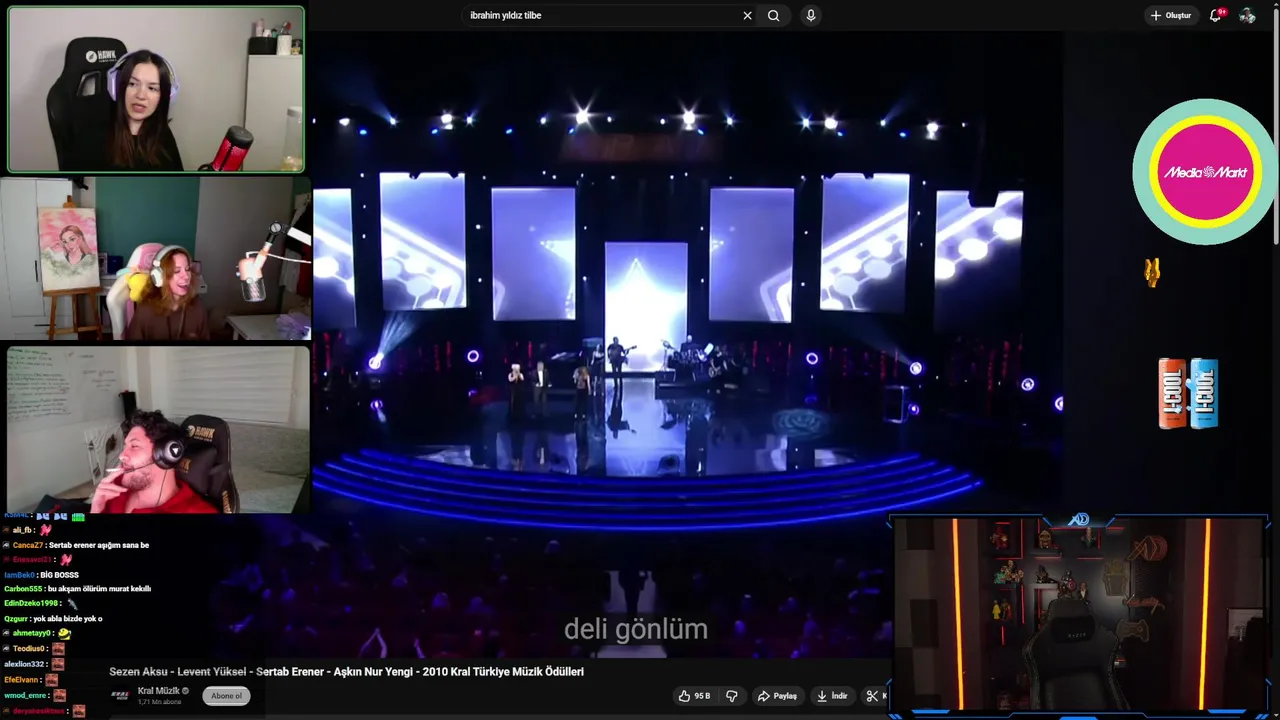
Task: Clear the YouTube search box text
Action: click(747, 15)
